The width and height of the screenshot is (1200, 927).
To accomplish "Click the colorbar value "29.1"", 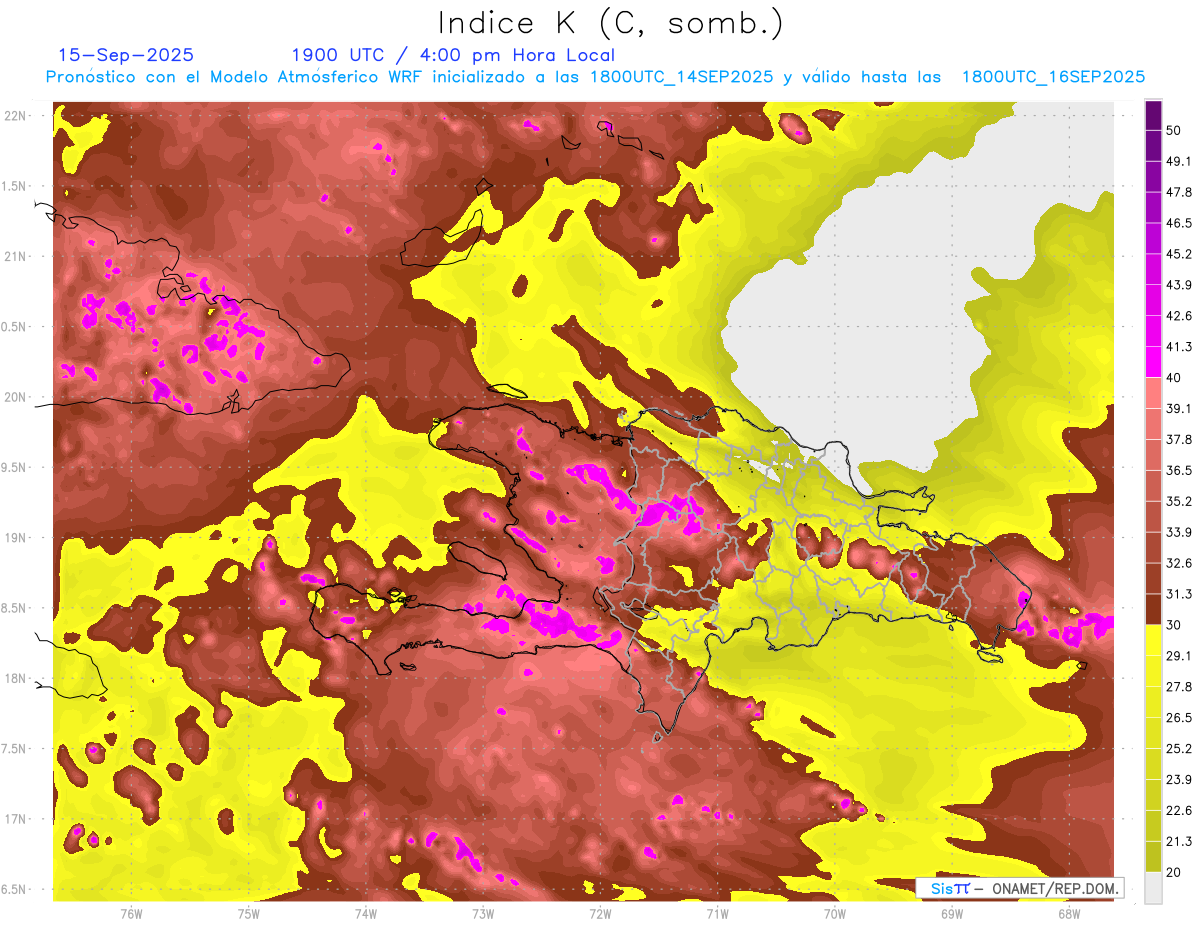I will coord(1179,656).
